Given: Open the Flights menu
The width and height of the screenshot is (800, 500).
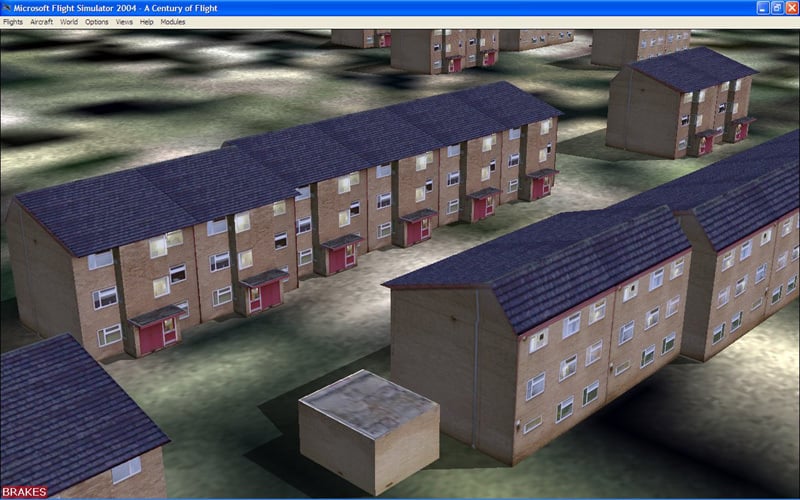Looking at the screenshot, I should click(x=13, y=22).
